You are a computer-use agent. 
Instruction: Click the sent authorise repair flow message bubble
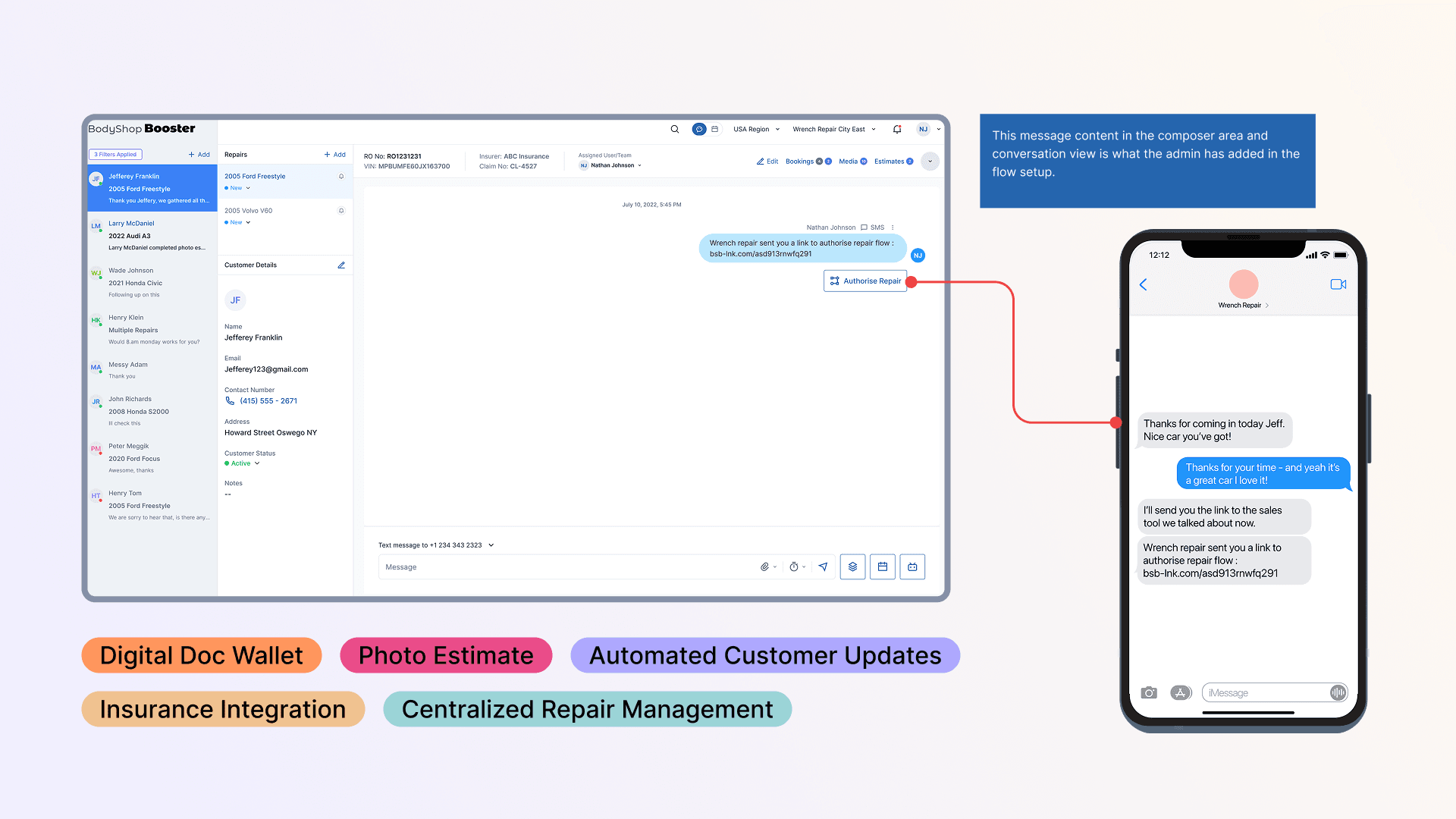(802, 248)
